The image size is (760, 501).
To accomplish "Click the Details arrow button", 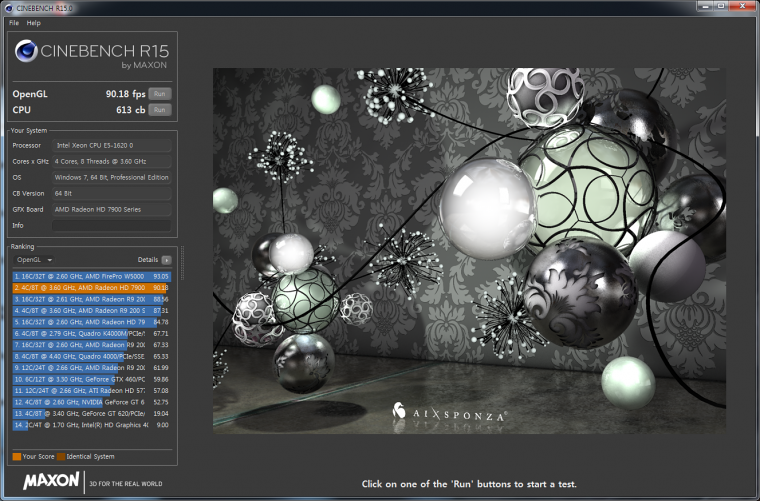I will [x=166, y=260].
